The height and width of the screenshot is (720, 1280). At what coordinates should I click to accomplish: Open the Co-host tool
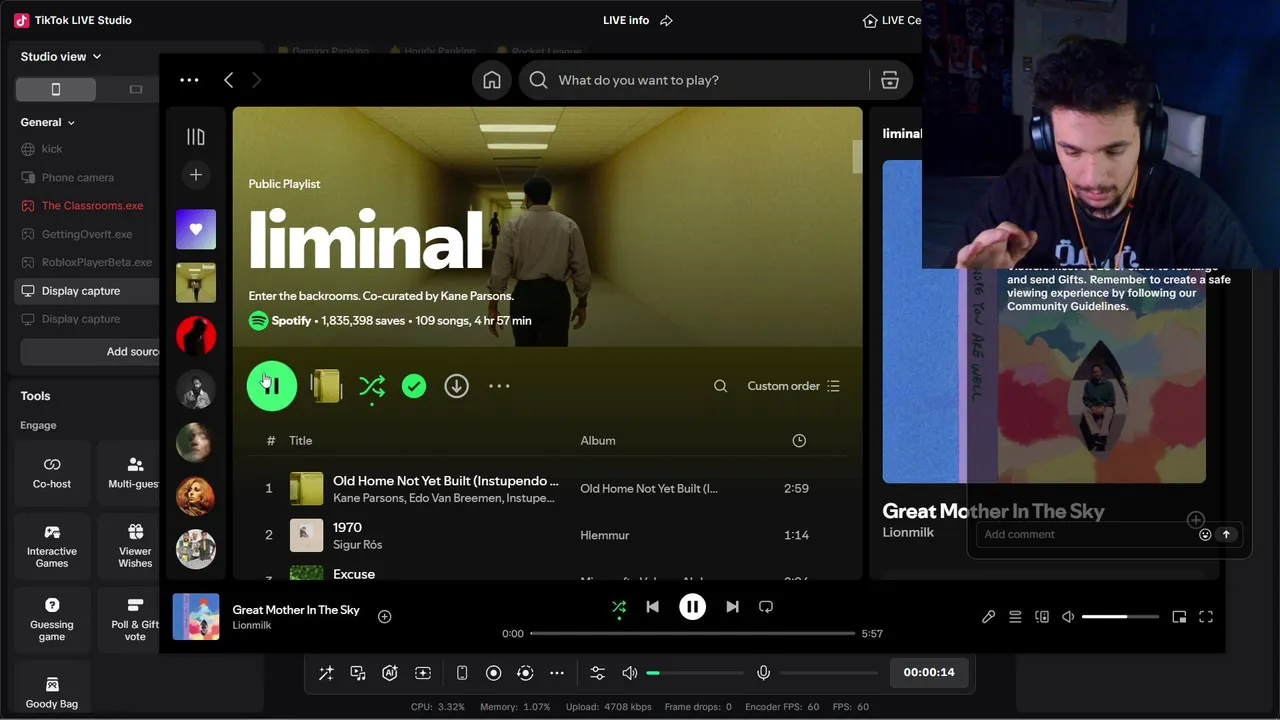point(52,474)
